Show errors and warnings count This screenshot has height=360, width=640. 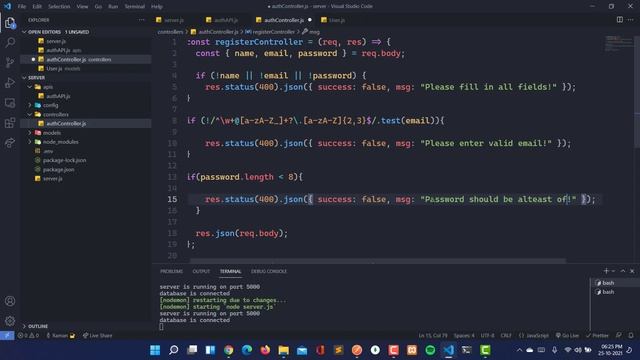(x=28, y=336)
